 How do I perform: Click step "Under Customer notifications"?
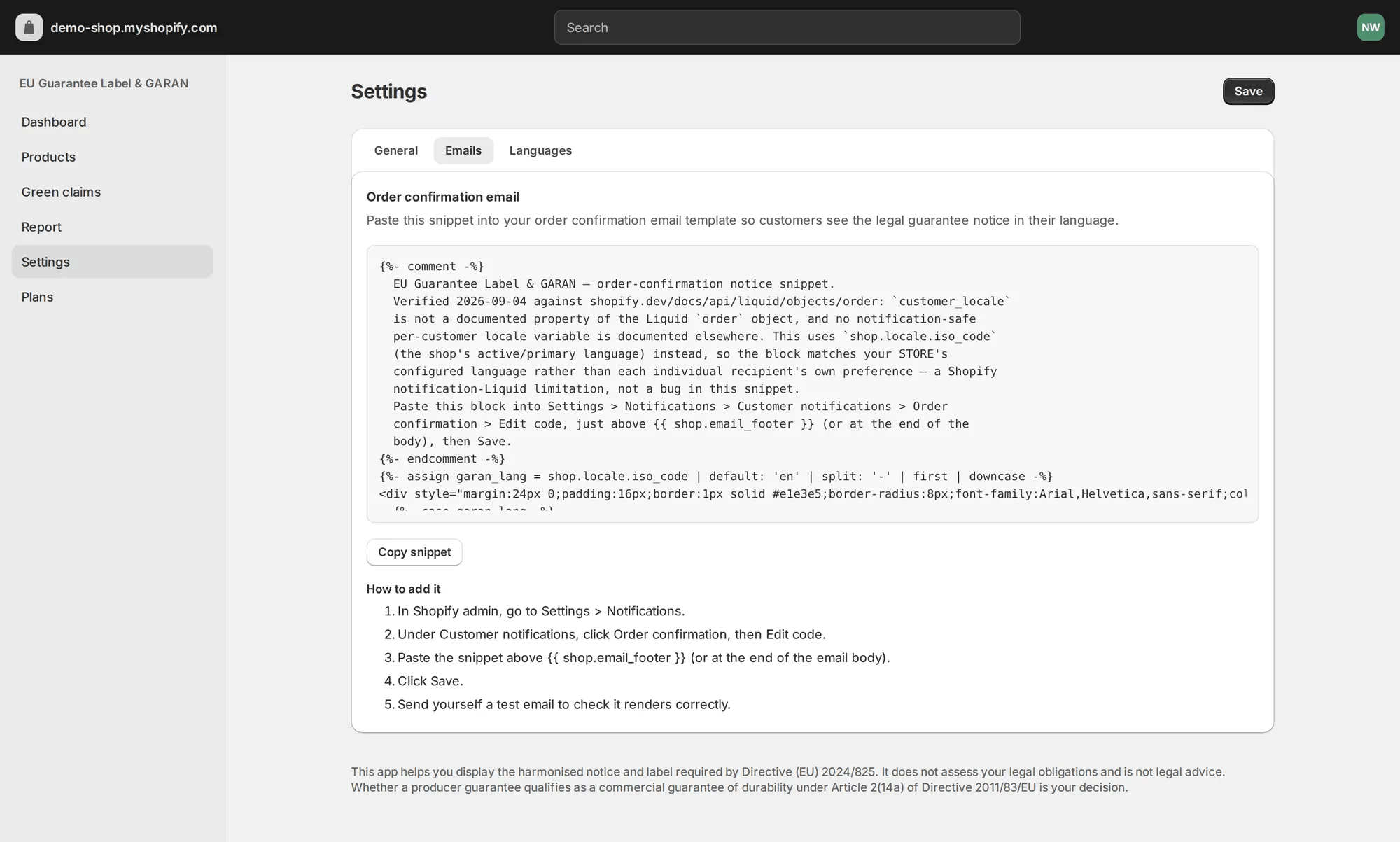[611, 634]
